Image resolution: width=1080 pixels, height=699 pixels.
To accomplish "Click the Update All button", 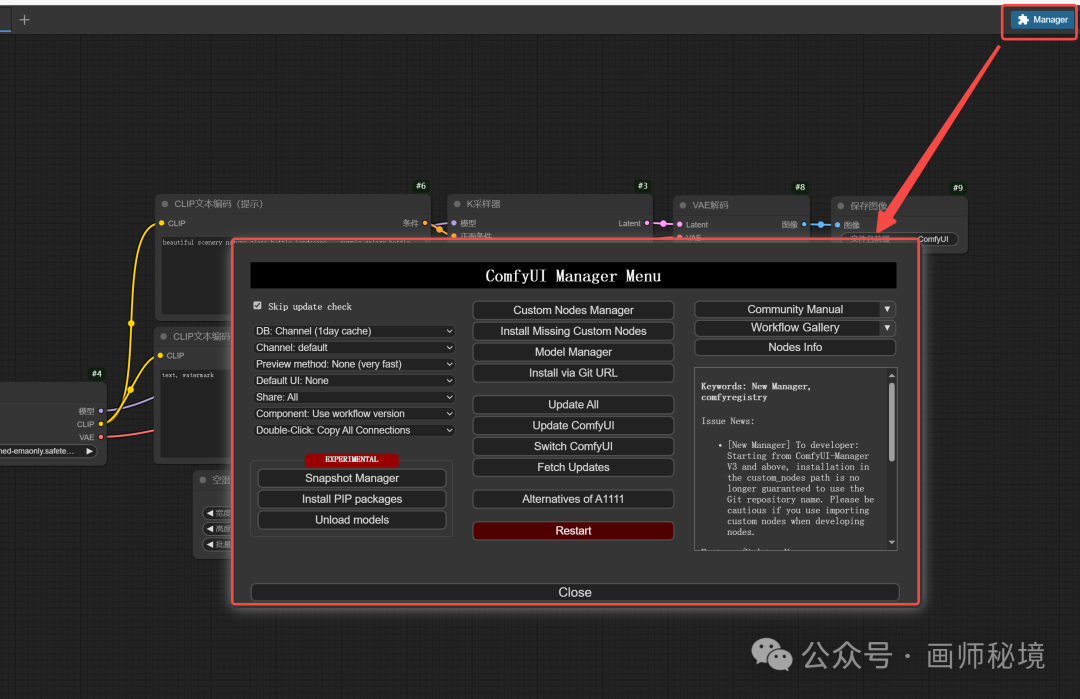I will pyautogui.click(x=573, y=404).
